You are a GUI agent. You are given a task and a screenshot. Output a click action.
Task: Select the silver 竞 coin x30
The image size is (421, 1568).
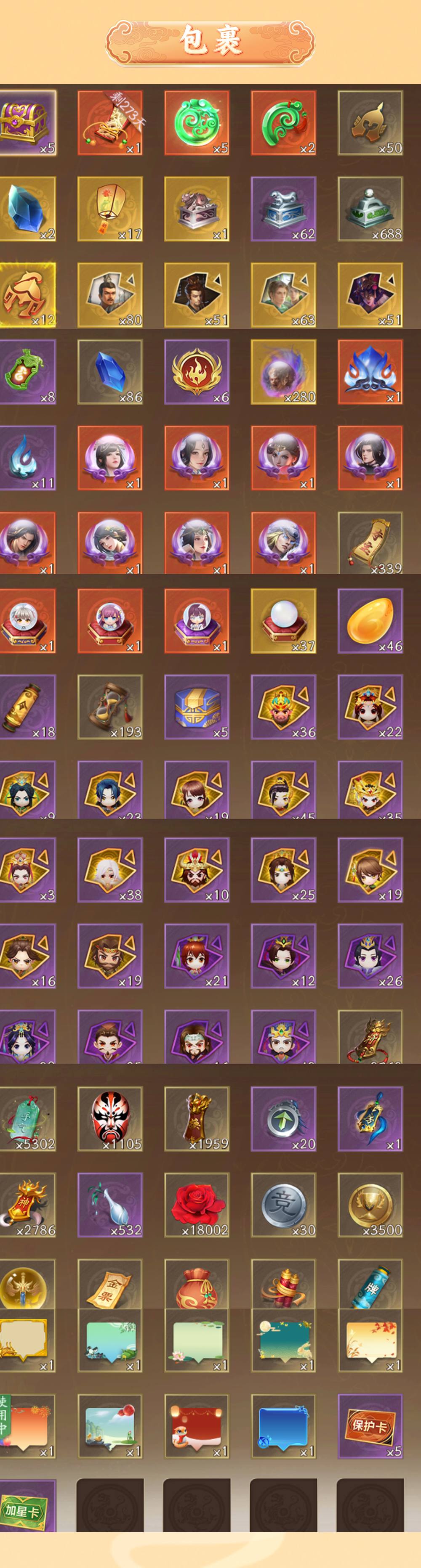[283, 1205]
